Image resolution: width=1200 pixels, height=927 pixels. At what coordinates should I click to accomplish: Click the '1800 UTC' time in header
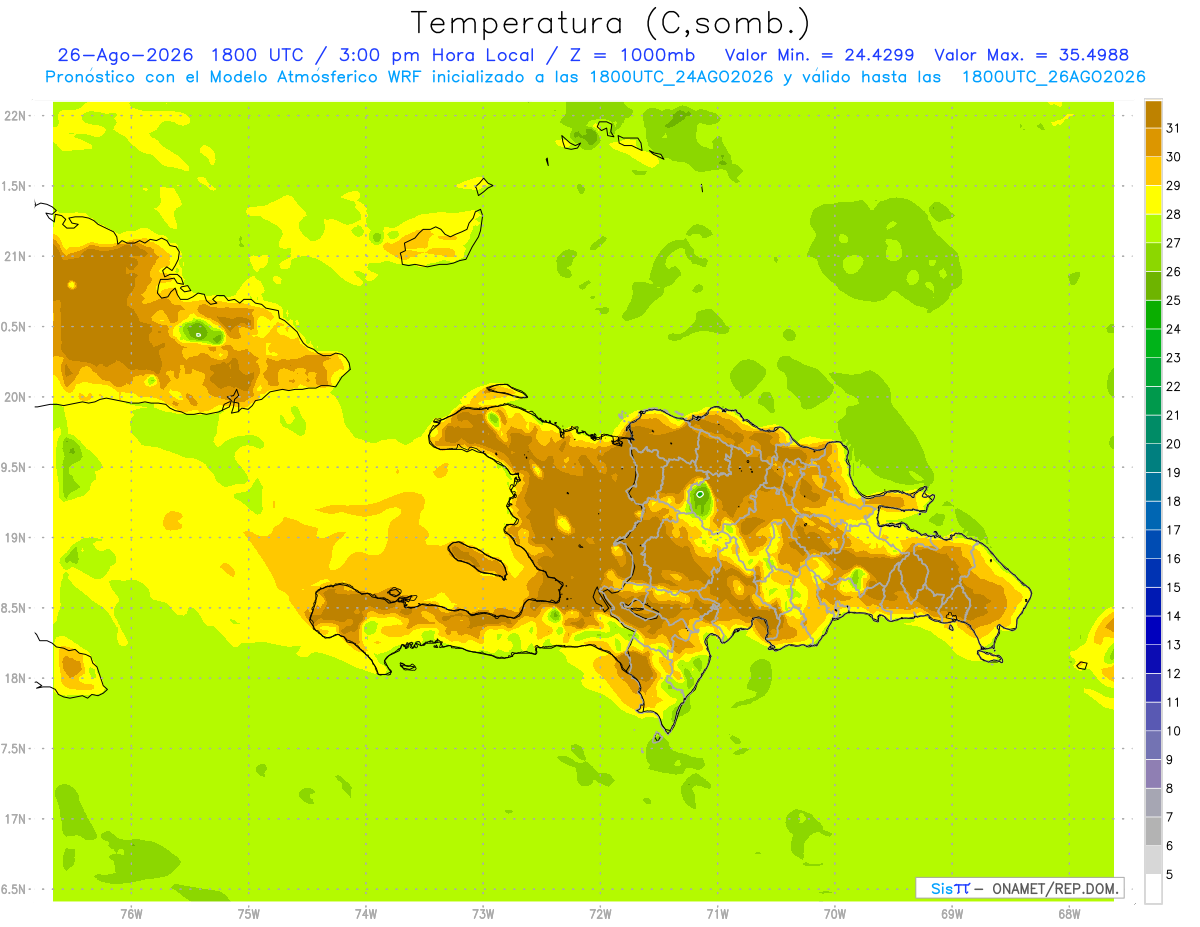[259, 55]
